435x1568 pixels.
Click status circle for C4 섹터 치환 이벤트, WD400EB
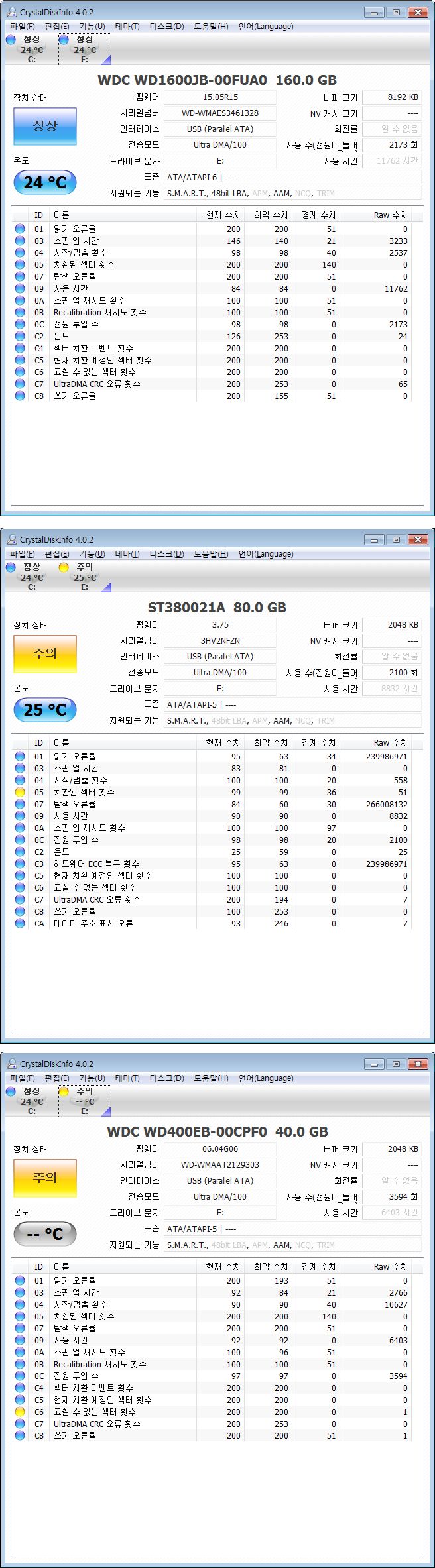pyautogui.click(x=20, y=1388)
